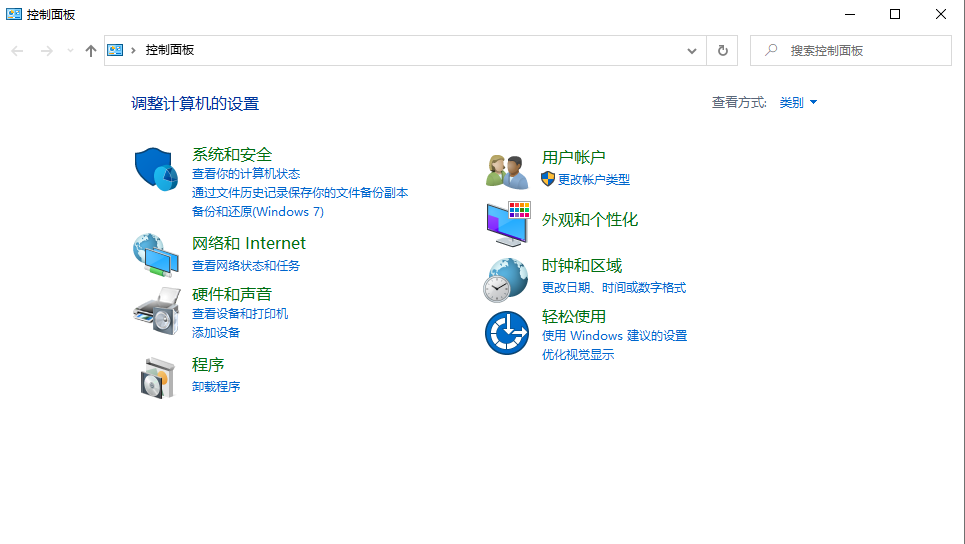Open recent locations dropdown arrow
Screen dimensions: 965x544
pyautogui.click(x=70, y=50)
